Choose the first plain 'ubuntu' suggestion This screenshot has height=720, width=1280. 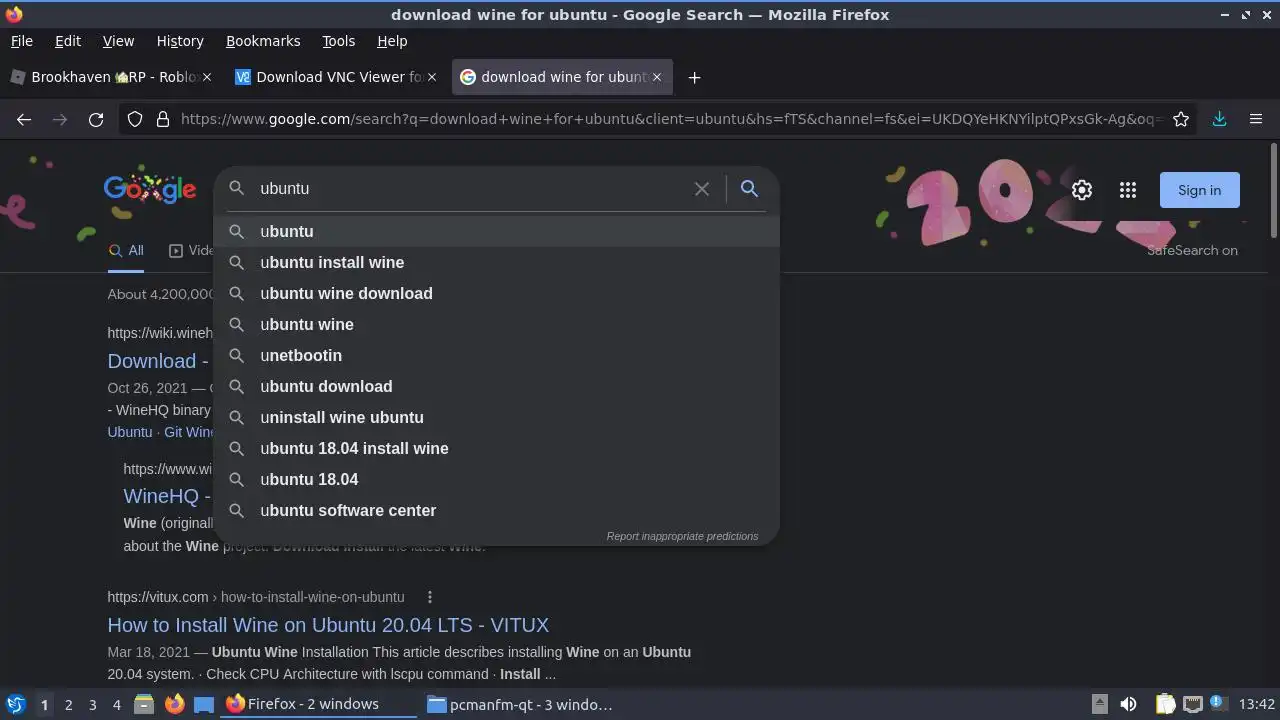tap(496, 231)
